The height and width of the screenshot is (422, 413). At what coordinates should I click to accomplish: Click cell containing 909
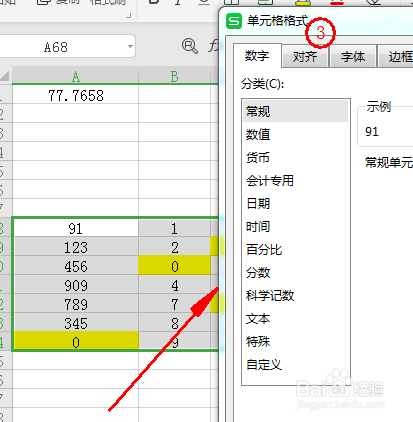coord(75,285)
